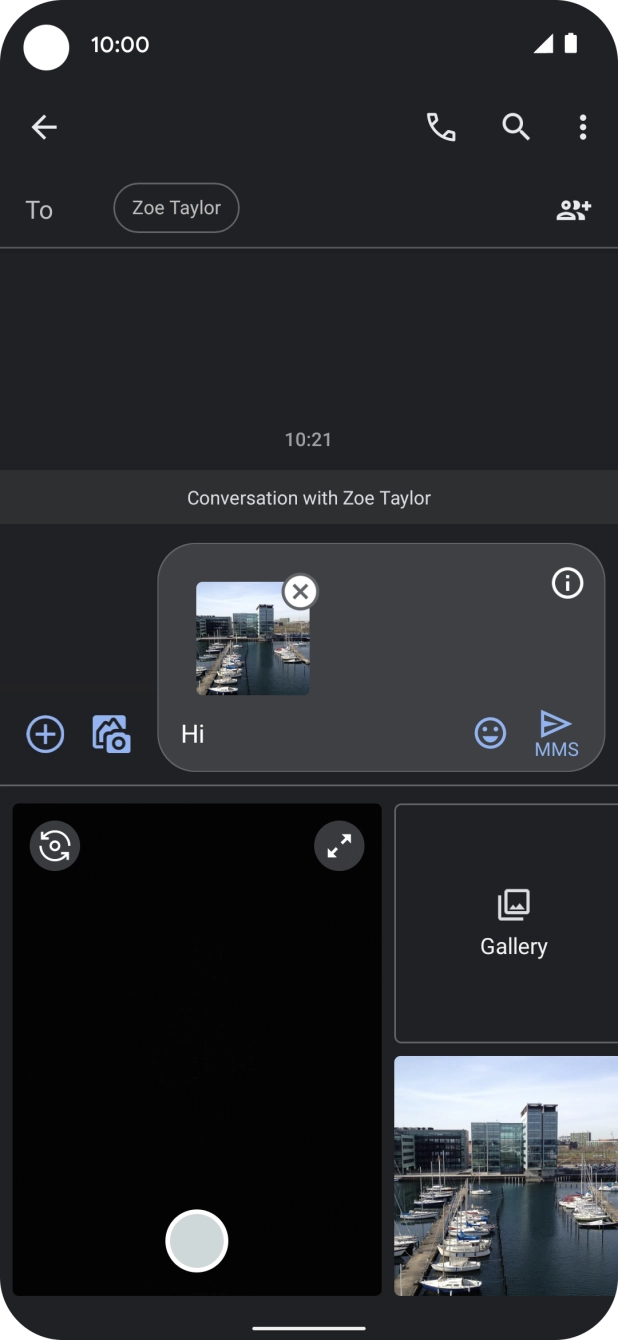Screen dimensions: 618x1340
Task: Preview the attached harbor thumbnail
Action: point(253,638)
